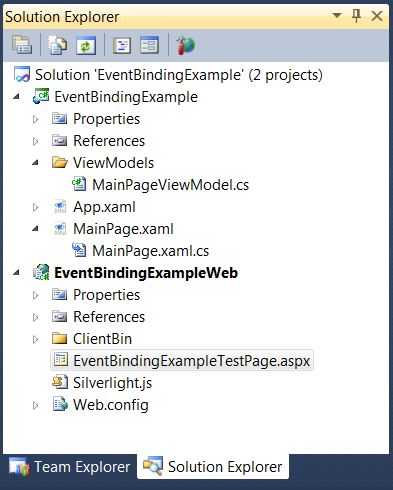The width and height of the screenshot is (393, 490).
Task: Collapse the EventBindingExample project node
Action: click(x=16, y=97)
